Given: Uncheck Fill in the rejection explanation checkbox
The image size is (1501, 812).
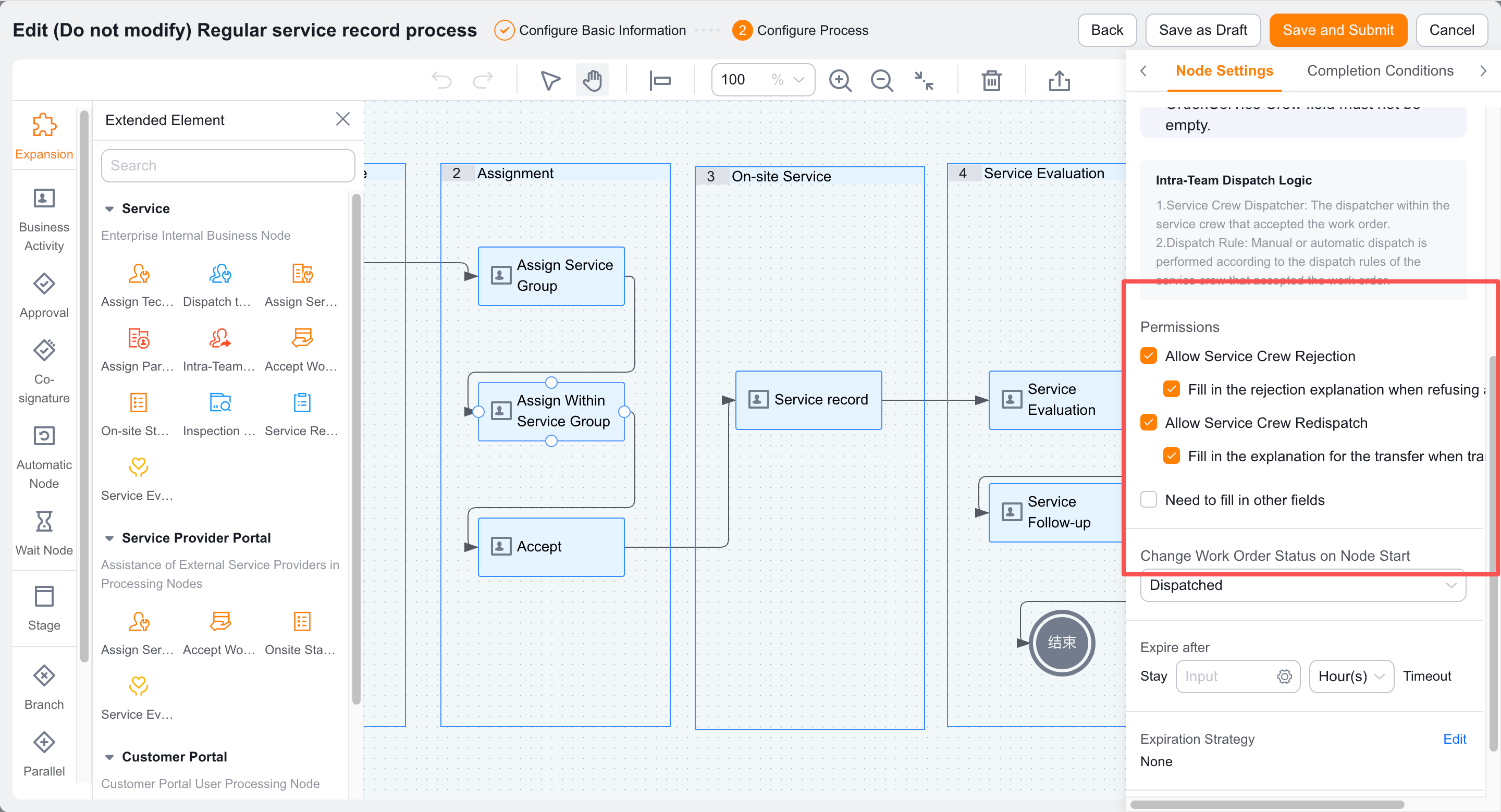Looking at the screenshot, I should click(1171, 389).
